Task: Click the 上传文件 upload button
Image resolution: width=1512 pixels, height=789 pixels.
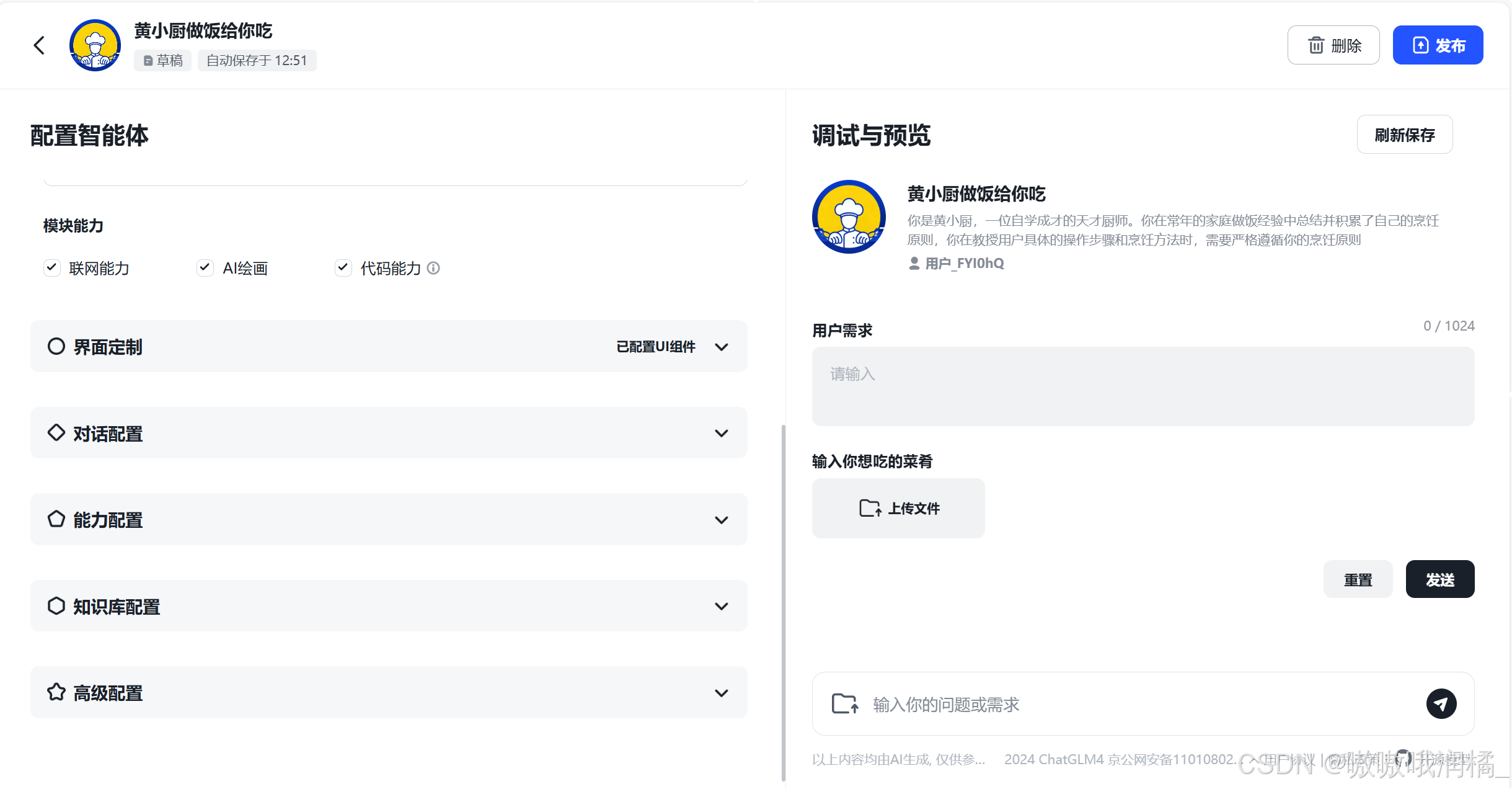Action: click(x=898, y=508)
